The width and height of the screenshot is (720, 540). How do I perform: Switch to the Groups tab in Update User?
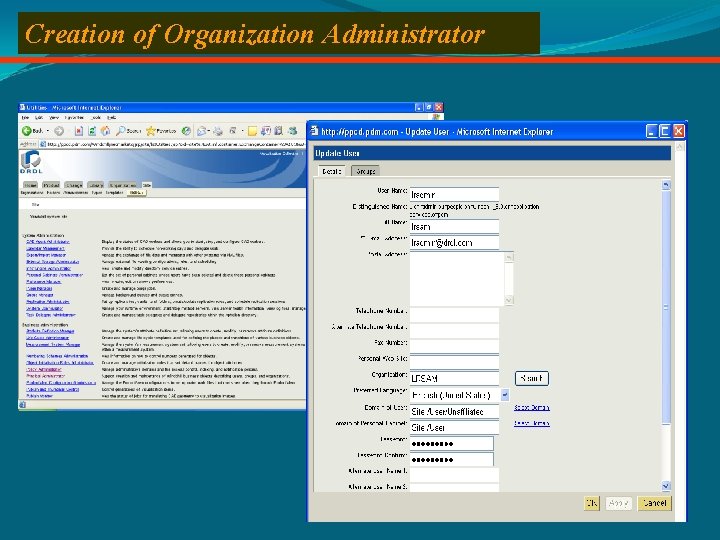pyautogui.click(x=366, y=171)
